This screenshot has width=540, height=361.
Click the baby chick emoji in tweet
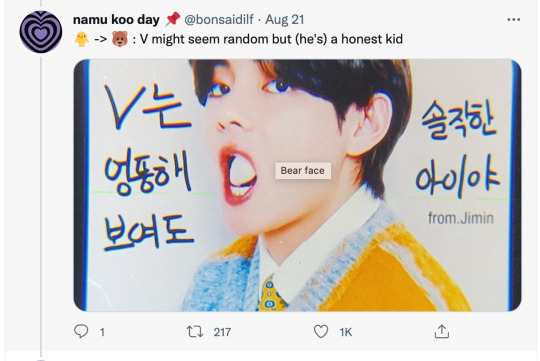point(82,39)
